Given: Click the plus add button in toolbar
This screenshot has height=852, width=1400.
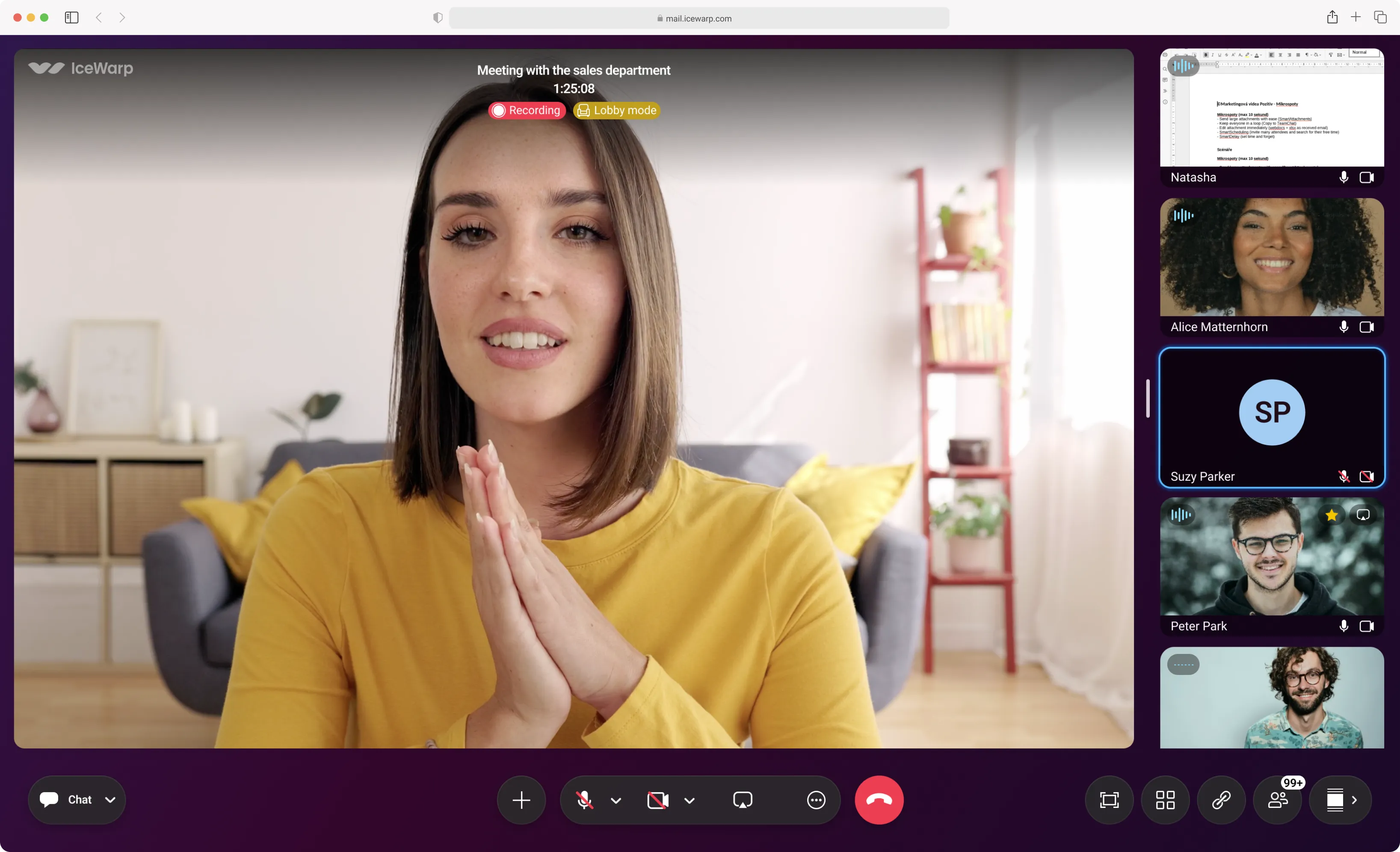Looking at the screenshot, I should click(521, 800).
